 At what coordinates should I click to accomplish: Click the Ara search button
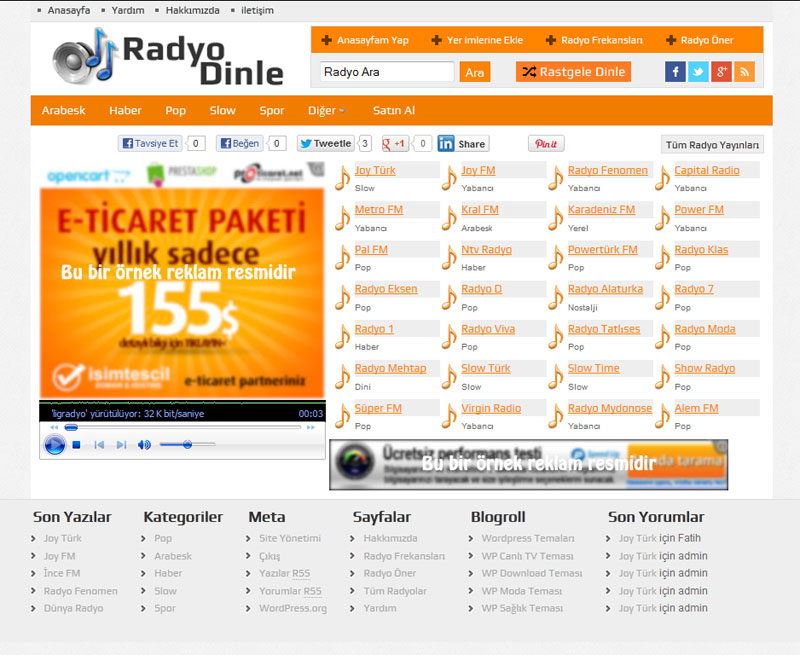pyautogui.click(x=474, y=72)
